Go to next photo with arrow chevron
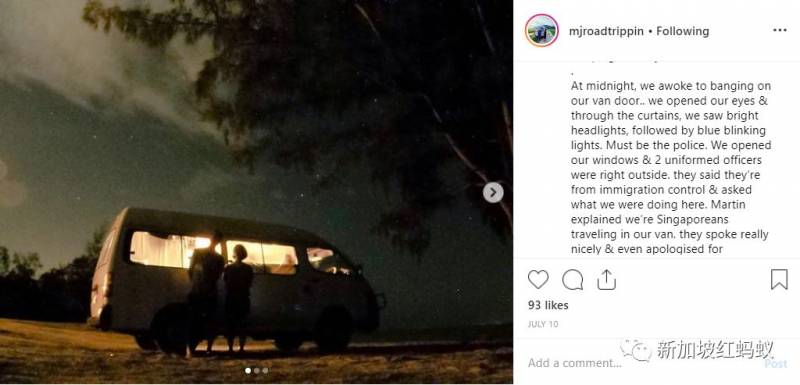The image size is (800, 385). coord(493,192)
